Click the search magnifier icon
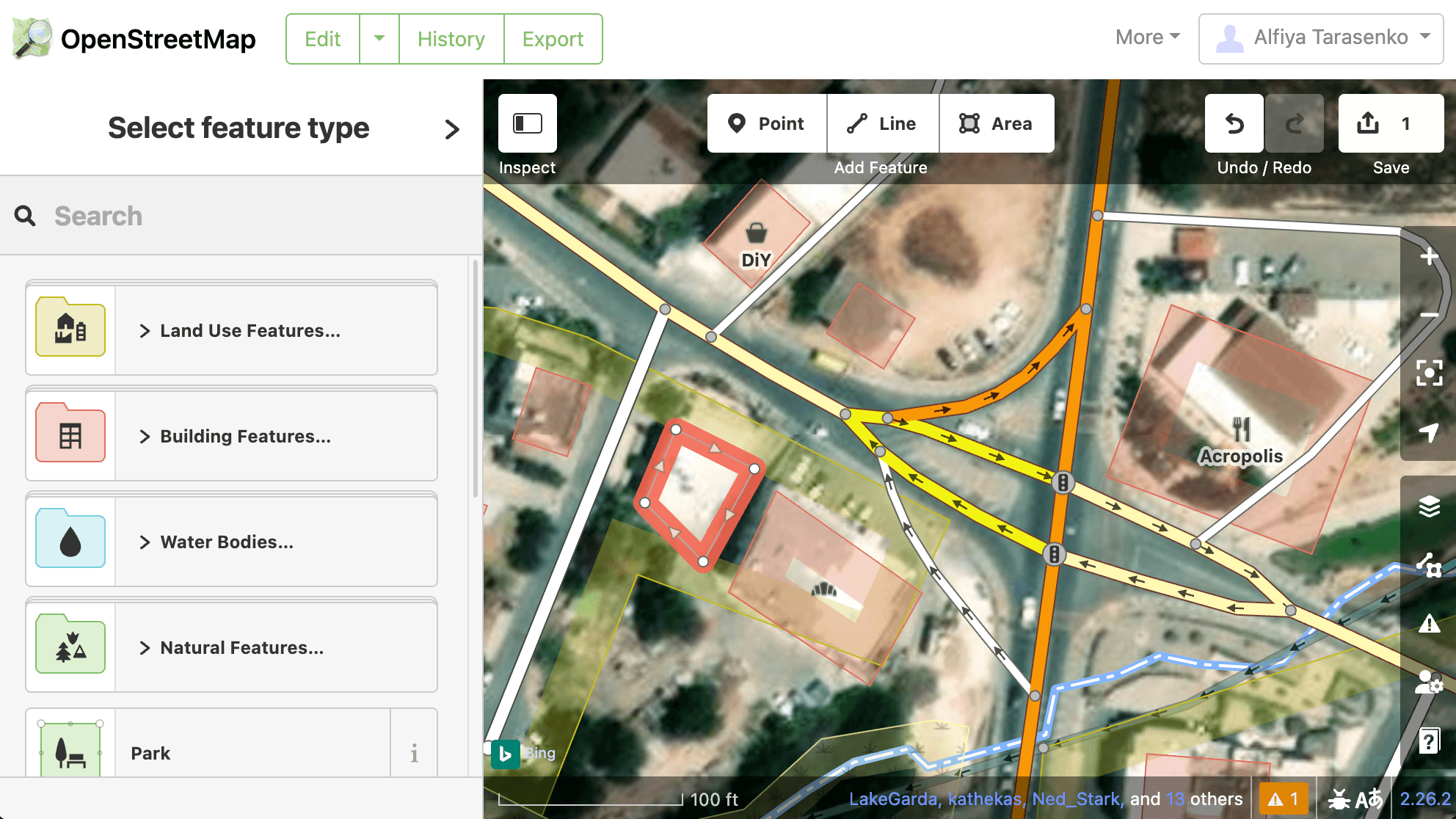This screenshot has height=819, width=1456. [x=25, y=216]
